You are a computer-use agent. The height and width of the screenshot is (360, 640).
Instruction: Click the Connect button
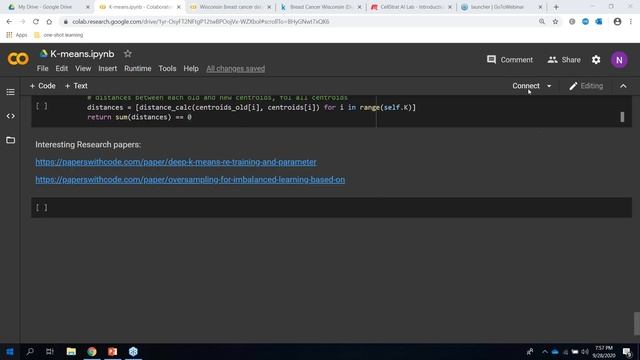pyautogui.click(x=526, y=86)
